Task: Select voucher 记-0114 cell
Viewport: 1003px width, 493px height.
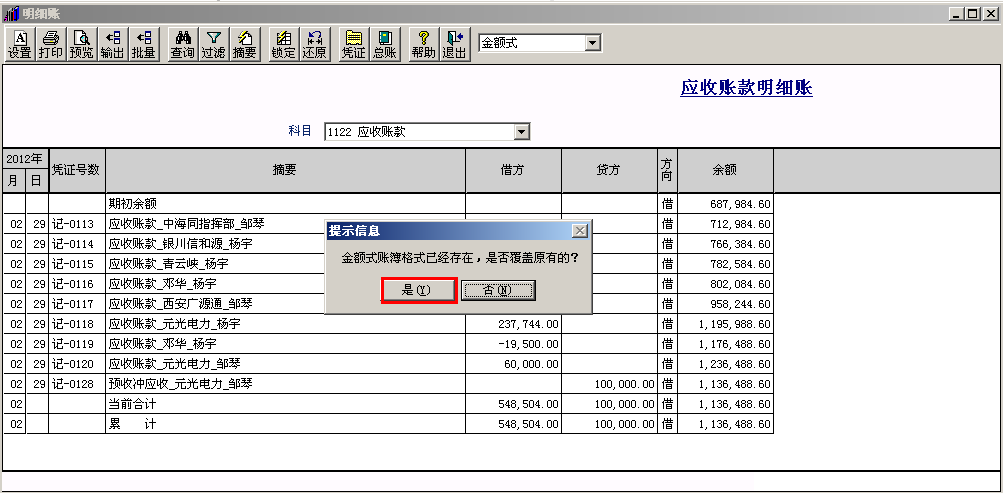Action: pyautogui.click(x=77, y=244)
